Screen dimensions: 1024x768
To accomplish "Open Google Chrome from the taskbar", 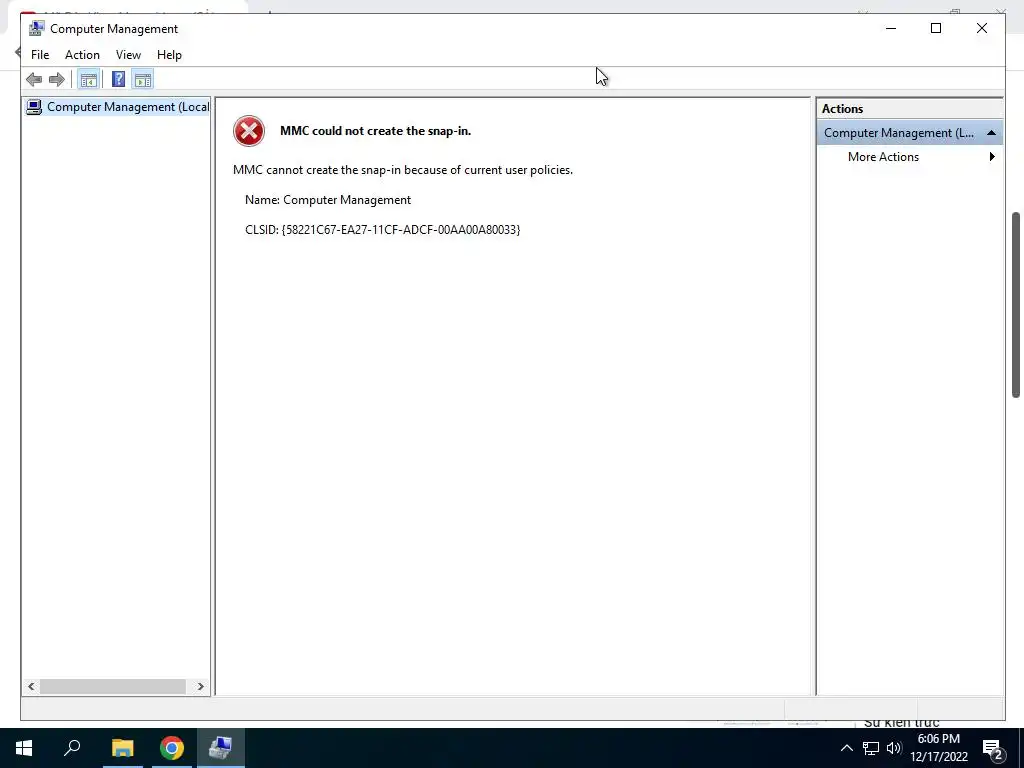I will pyautogui.click(x=172, y=748).
